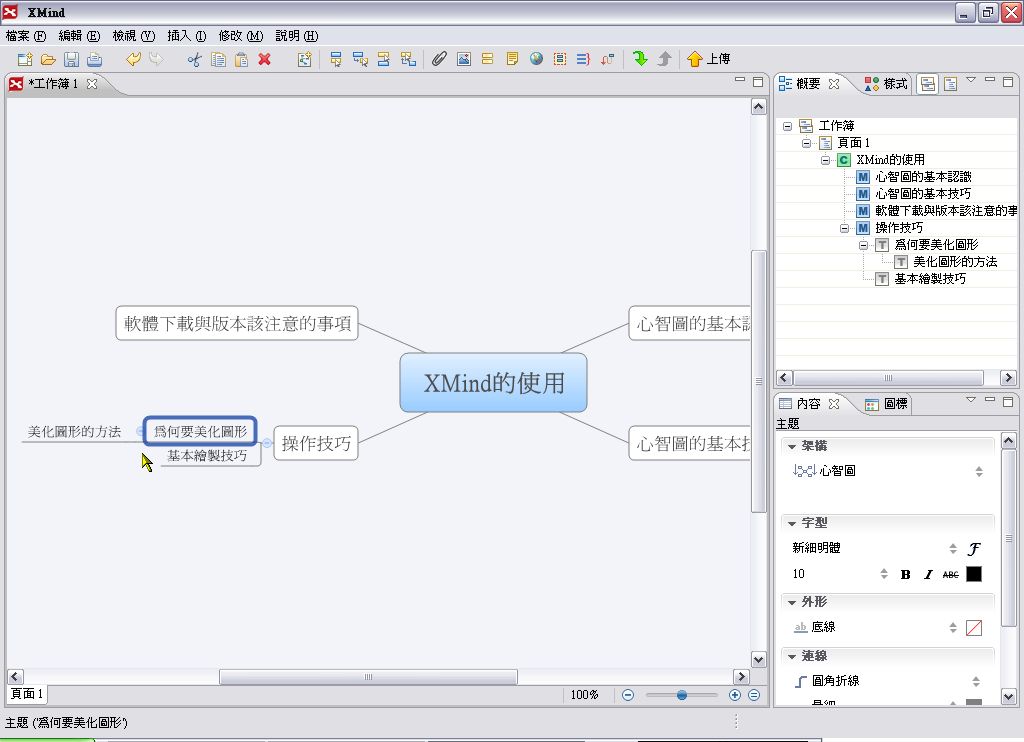Image resolution: width=1024 pixels, height=742 pixels.
Task: Collapse the 字型 section
Action: [792, 523]
